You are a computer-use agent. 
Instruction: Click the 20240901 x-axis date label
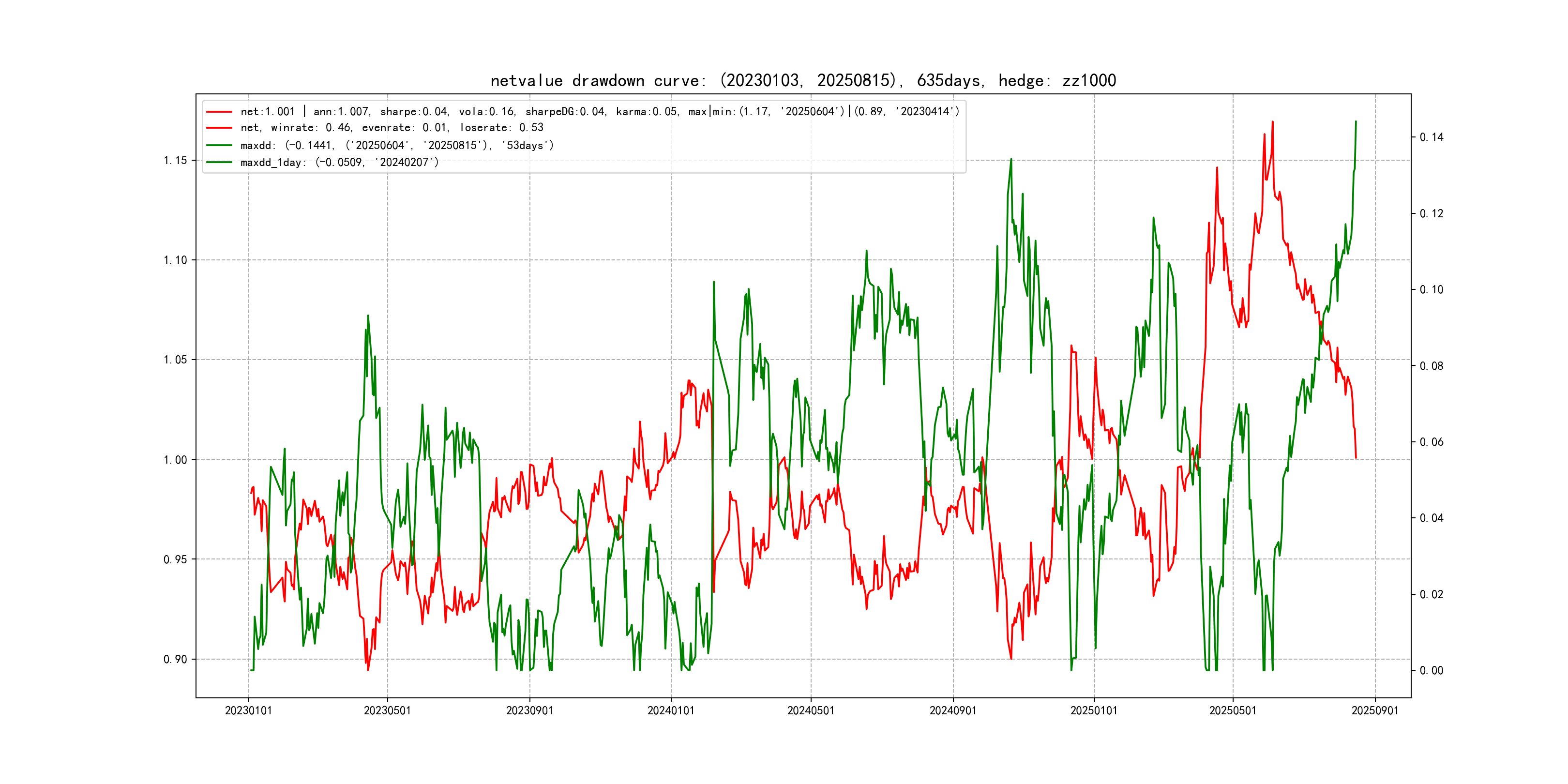(952, 711)
